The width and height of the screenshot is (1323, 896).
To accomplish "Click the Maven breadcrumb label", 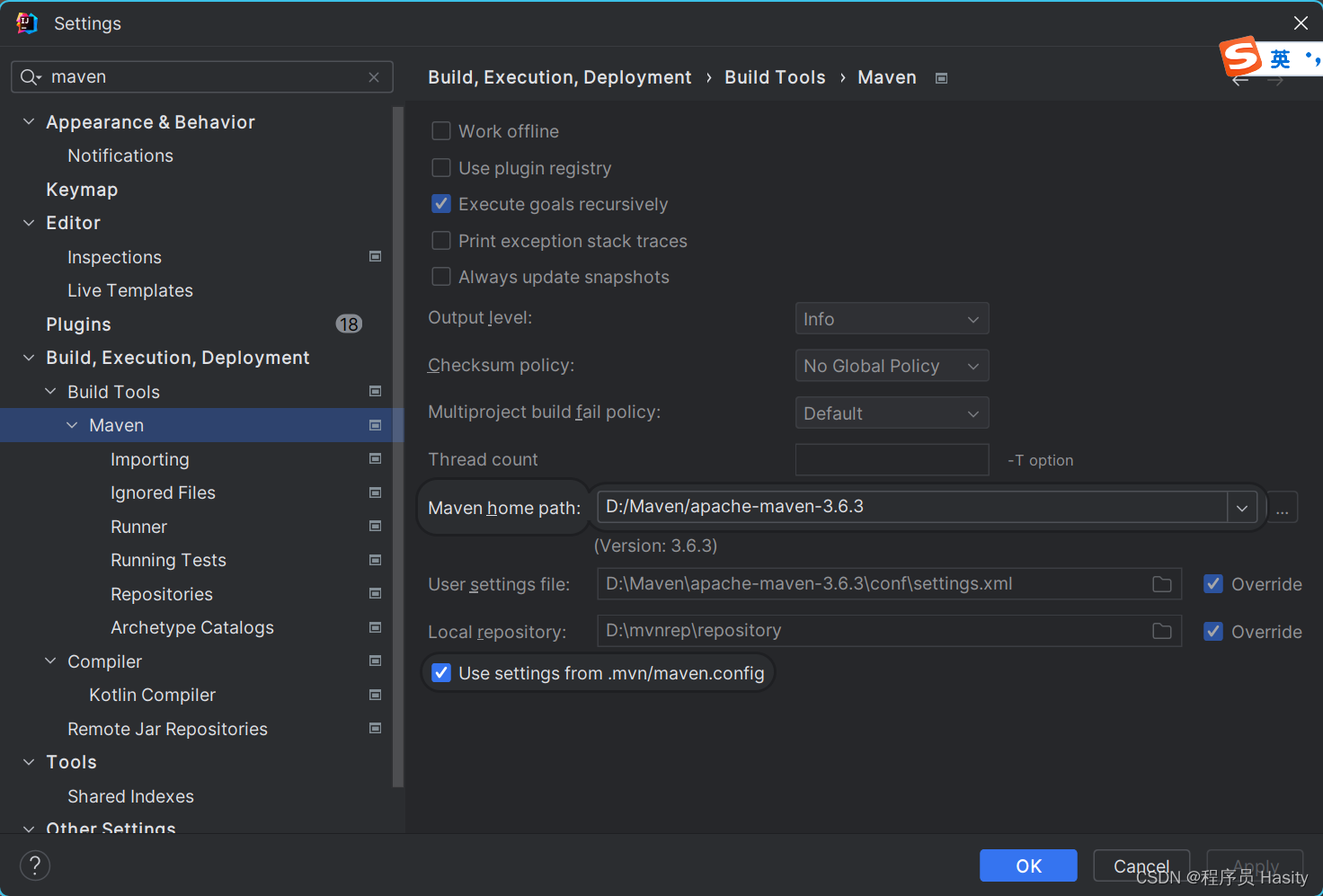I will 887,77.
